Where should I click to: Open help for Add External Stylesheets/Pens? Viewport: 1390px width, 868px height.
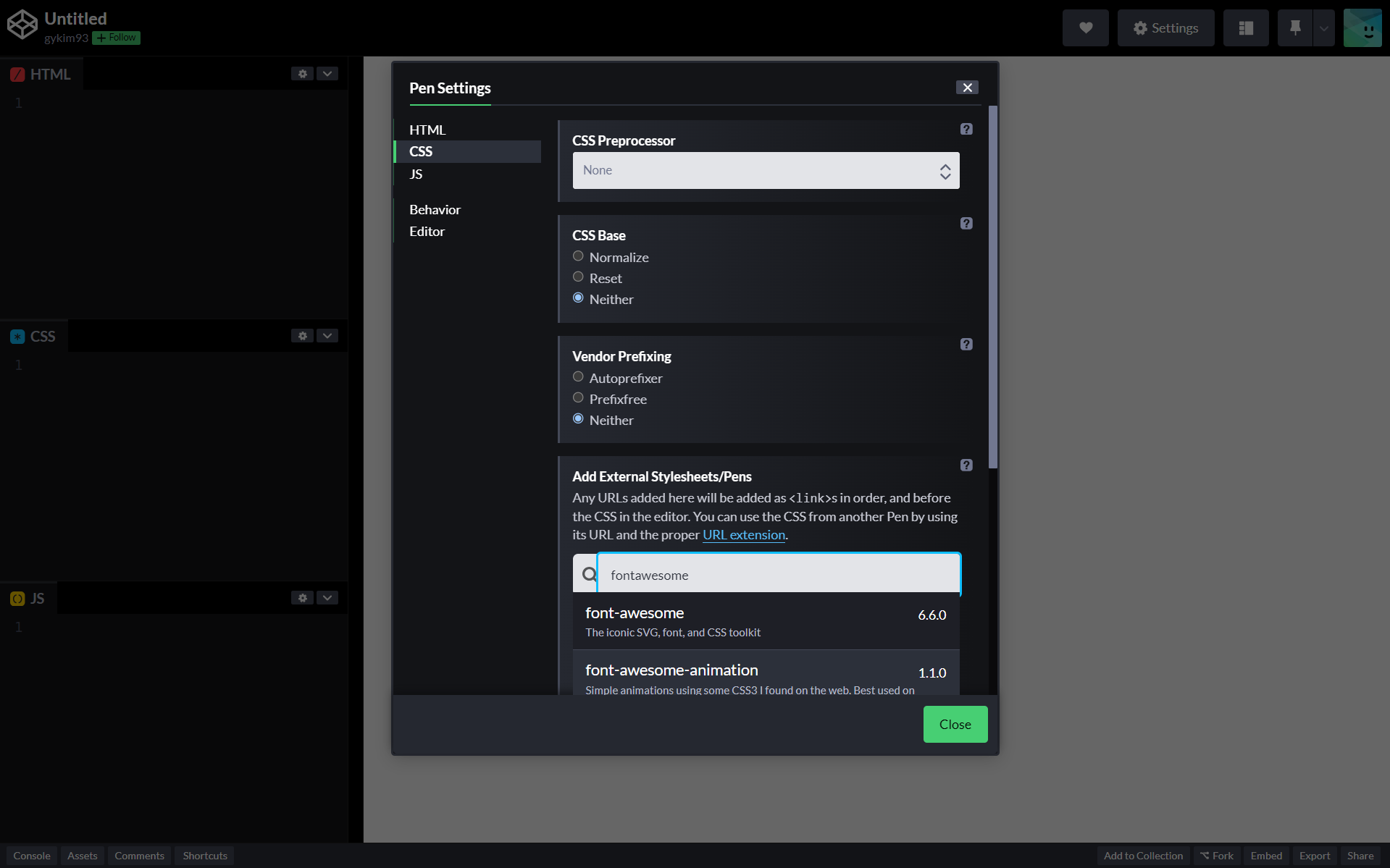click(x=966, y=465)
